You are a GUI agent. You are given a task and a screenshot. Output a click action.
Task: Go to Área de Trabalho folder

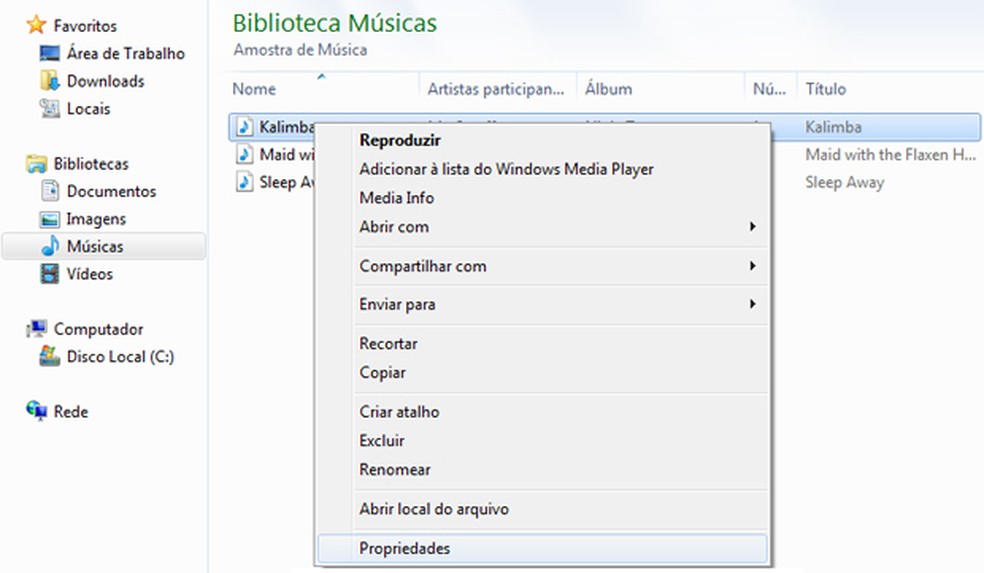(x=126, y=53)
